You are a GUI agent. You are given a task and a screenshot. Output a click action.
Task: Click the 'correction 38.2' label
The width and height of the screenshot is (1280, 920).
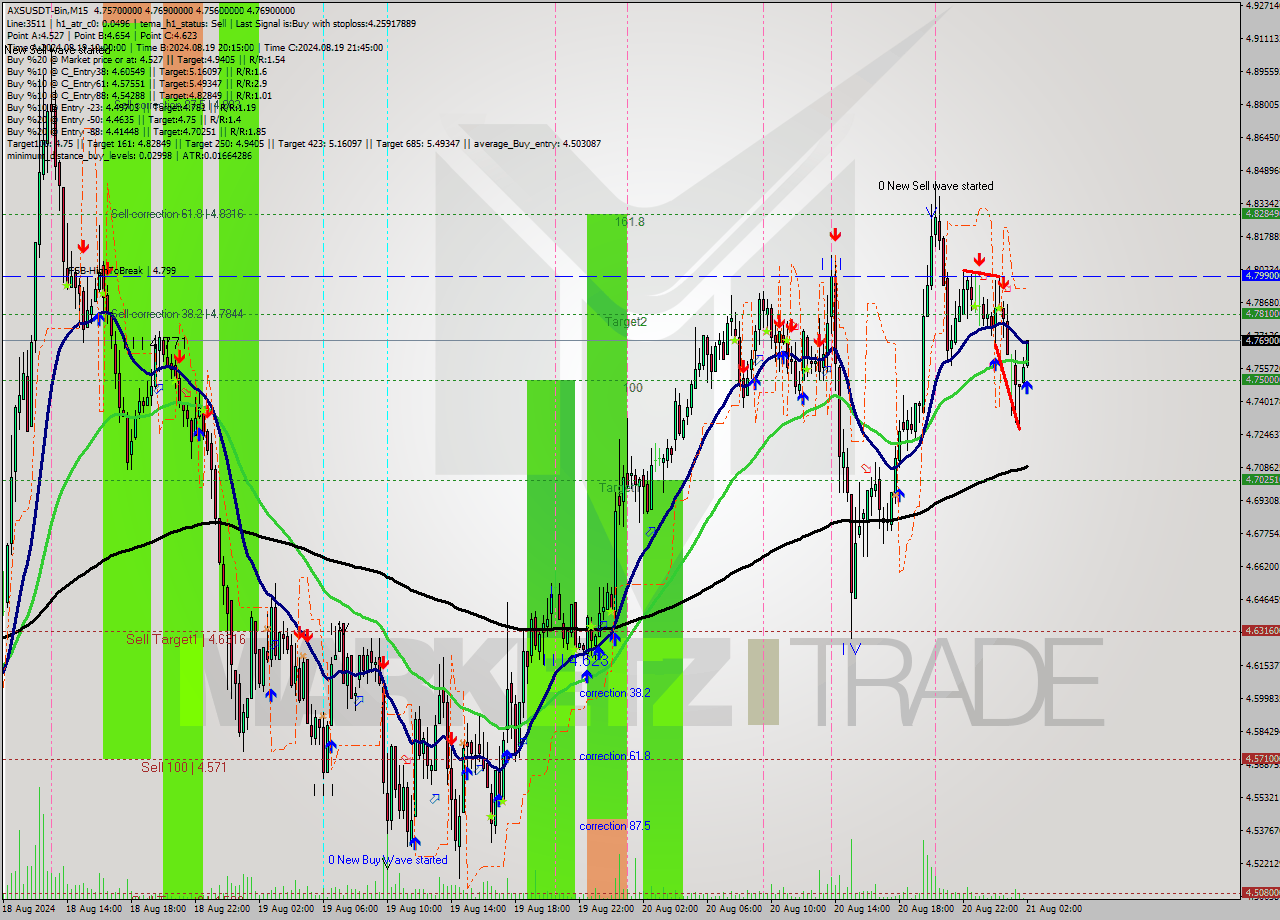click(615, 693)
